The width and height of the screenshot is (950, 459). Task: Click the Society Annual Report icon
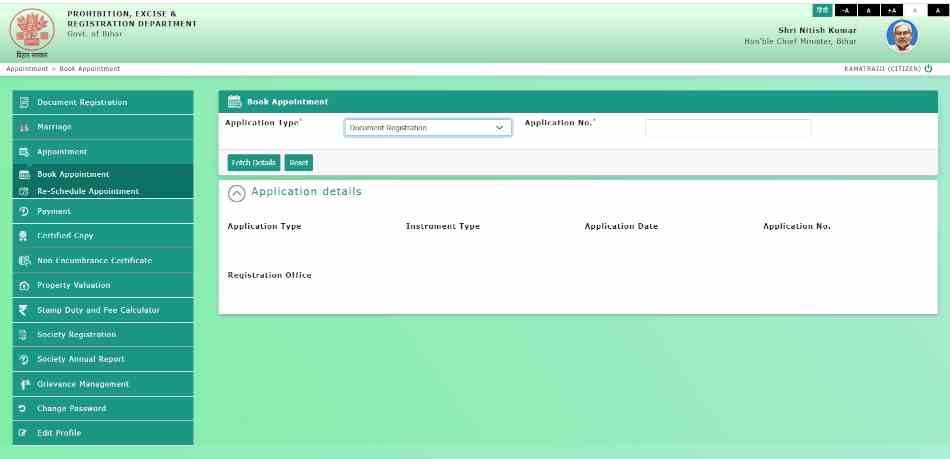[24, 359]
